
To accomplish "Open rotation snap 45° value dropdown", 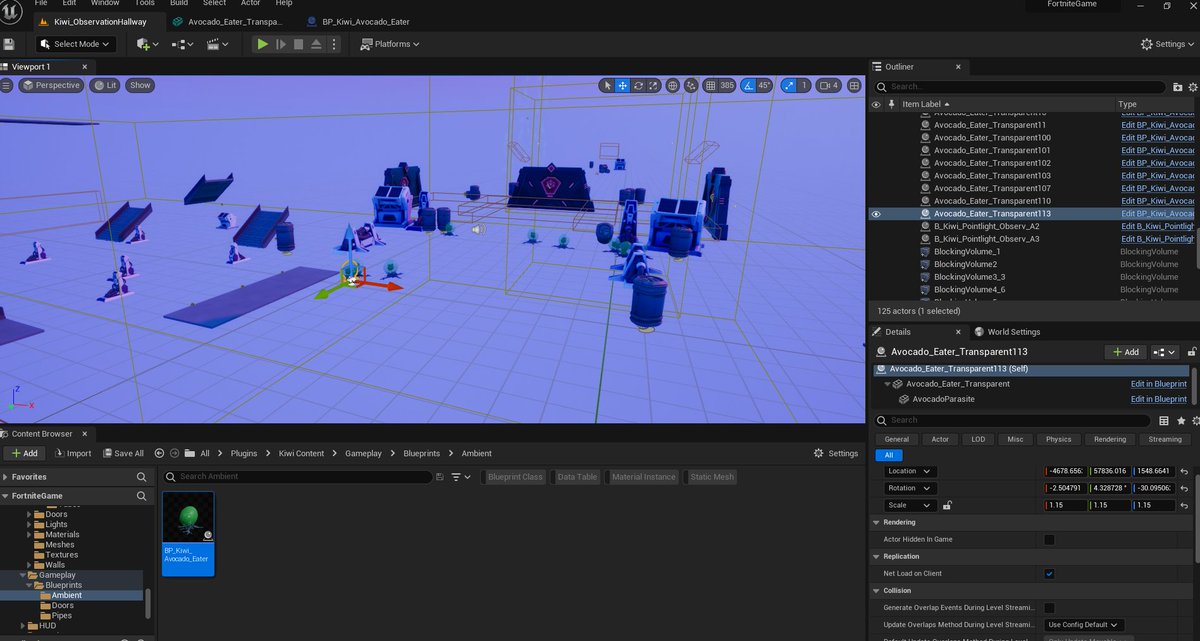I will tap(764, 85).
